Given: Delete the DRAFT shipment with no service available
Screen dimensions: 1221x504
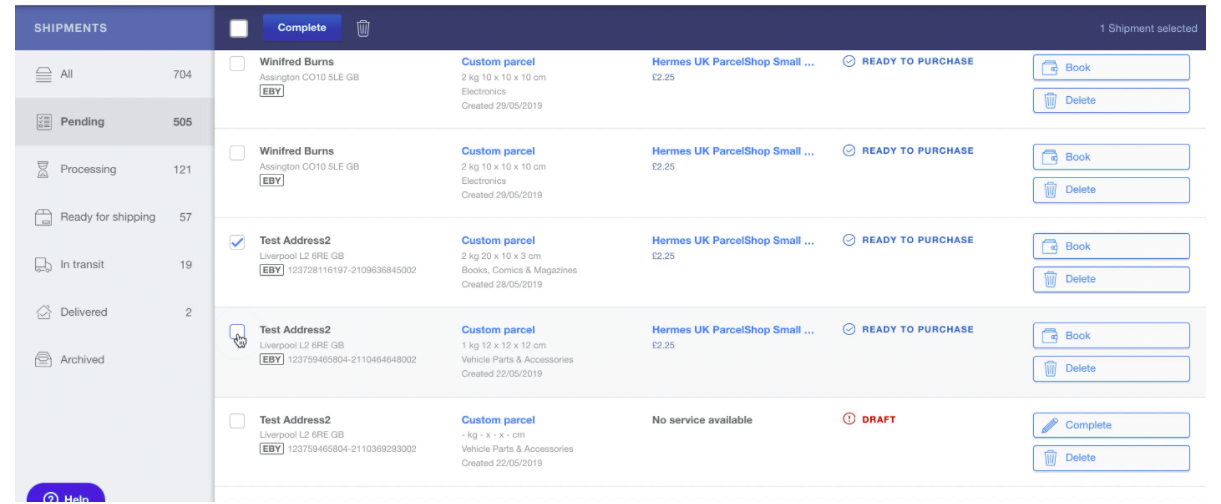Looking at the screenshot, I should (x=1111, y=457).
